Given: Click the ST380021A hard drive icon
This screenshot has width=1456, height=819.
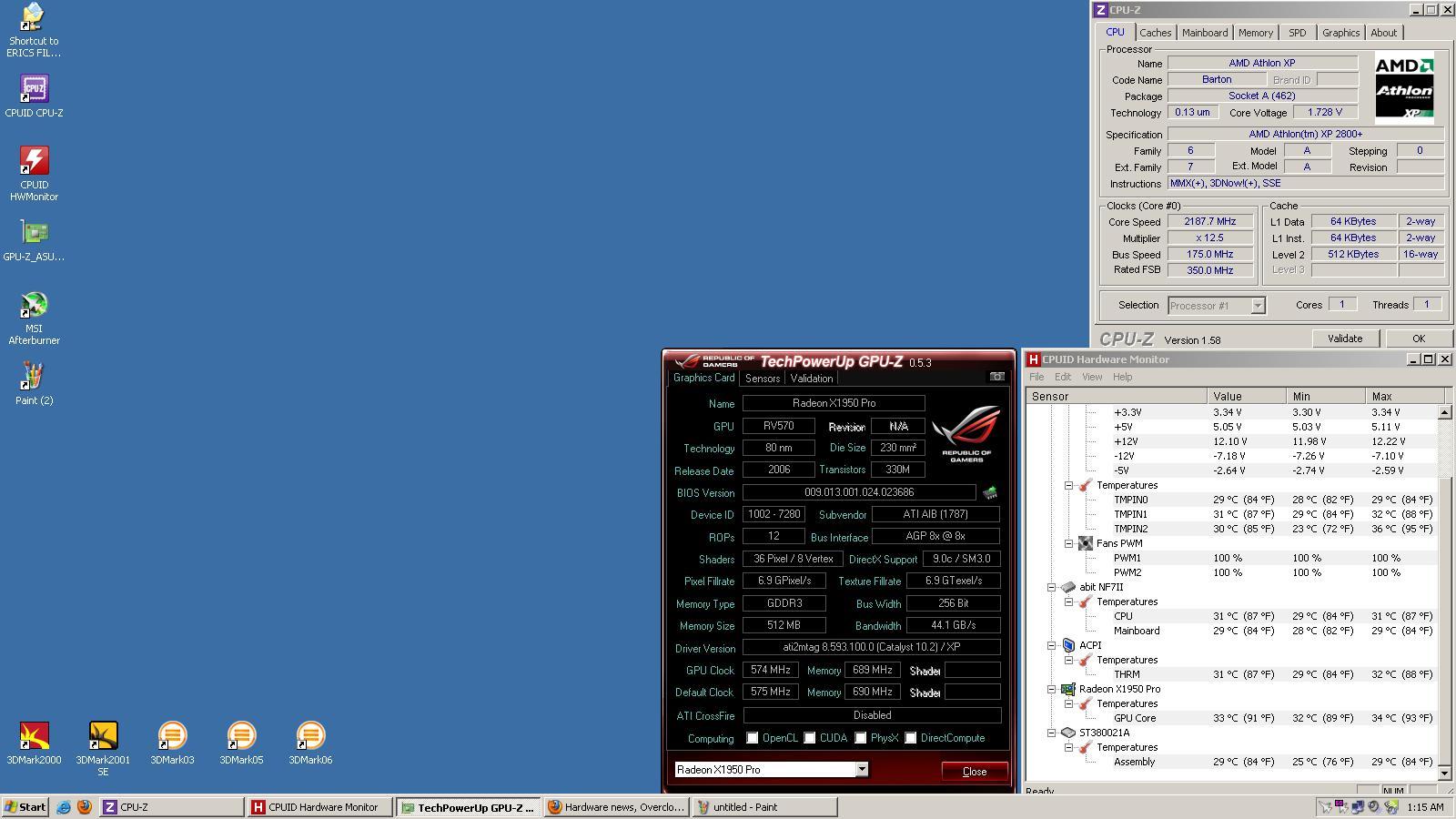Looking at the screenshot, I should (1068, 733).
